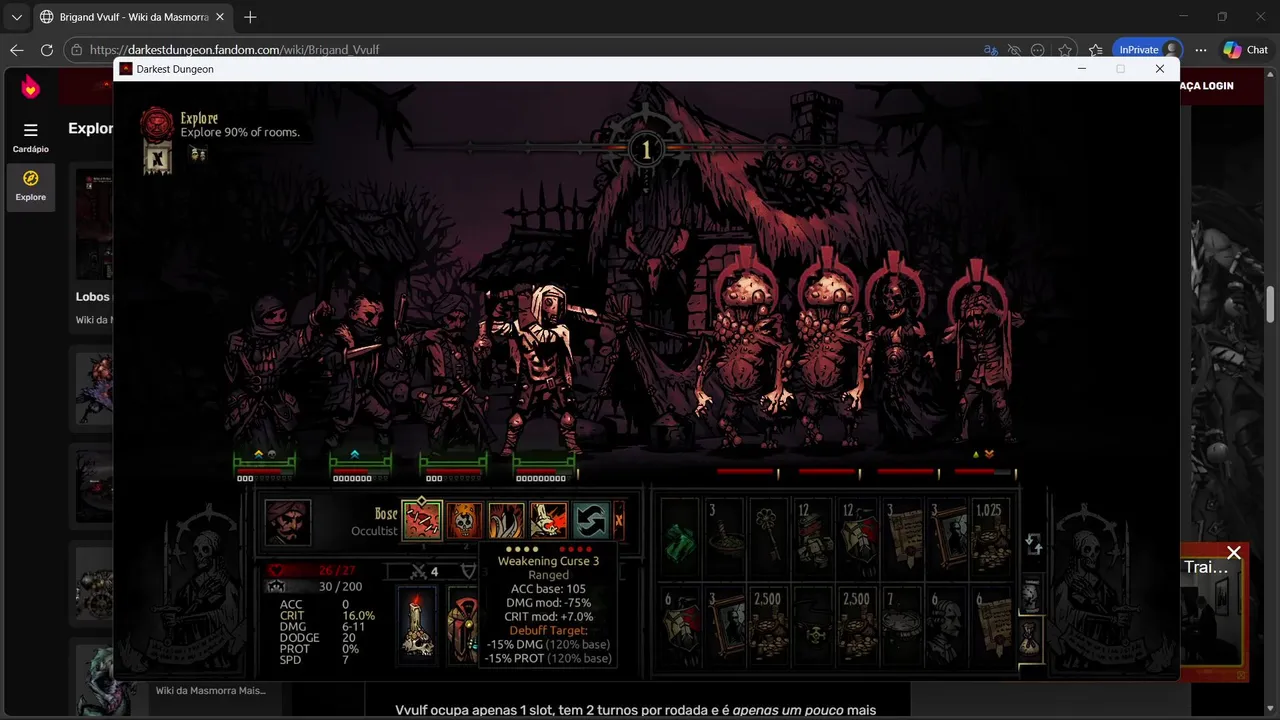The width and height of the screenshot is (1280, 720).
Task: Click the InPrivate profile button
Action: (x=1148, y=50)
